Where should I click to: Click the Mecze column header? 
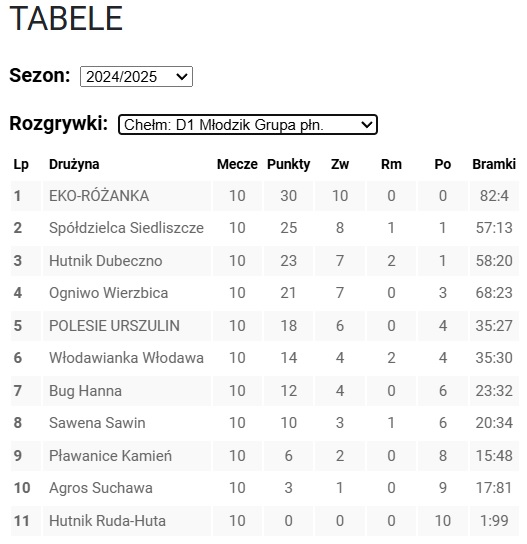coord(237,164)
